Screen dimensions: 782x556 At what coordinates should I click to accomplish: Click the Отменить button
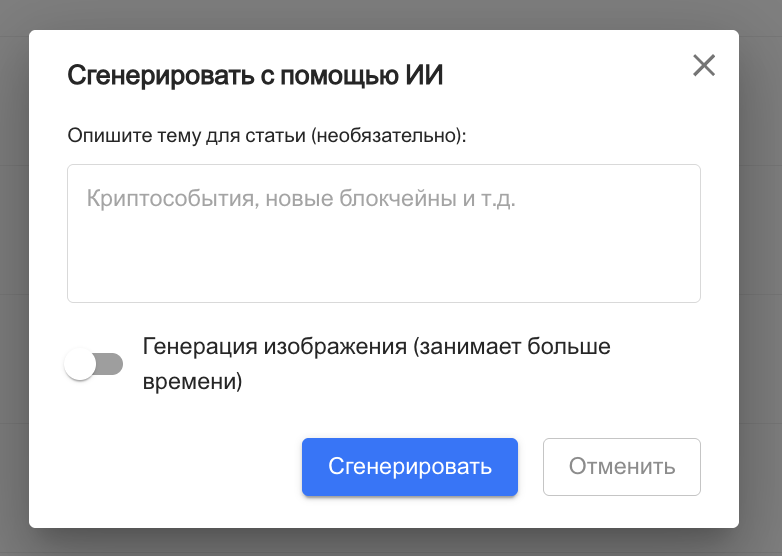click(621, 467)
